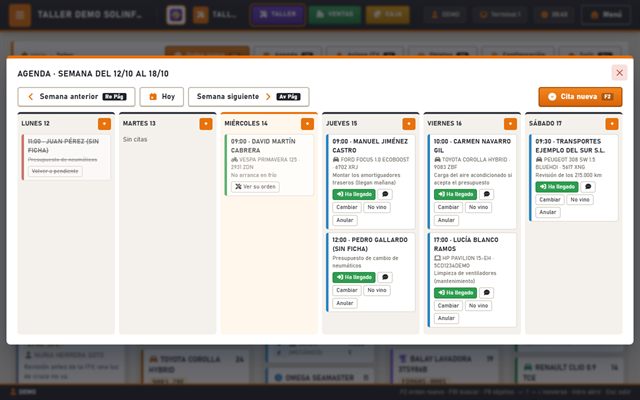Select 09:00 - David Martín Cabrera appointment title
The width and height of the screenshot is (640, 400).
tap(263, 146)
